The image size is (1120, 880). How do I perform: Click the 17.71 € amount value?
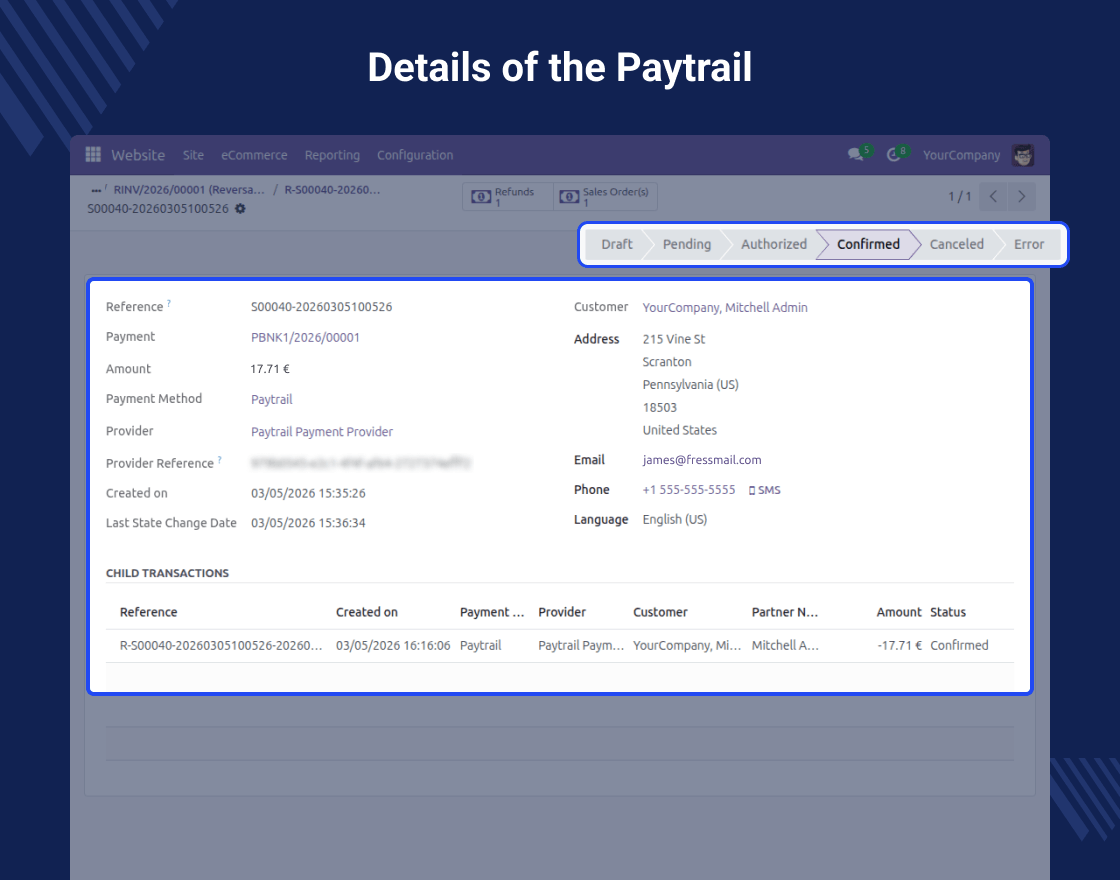coord(270,369)
